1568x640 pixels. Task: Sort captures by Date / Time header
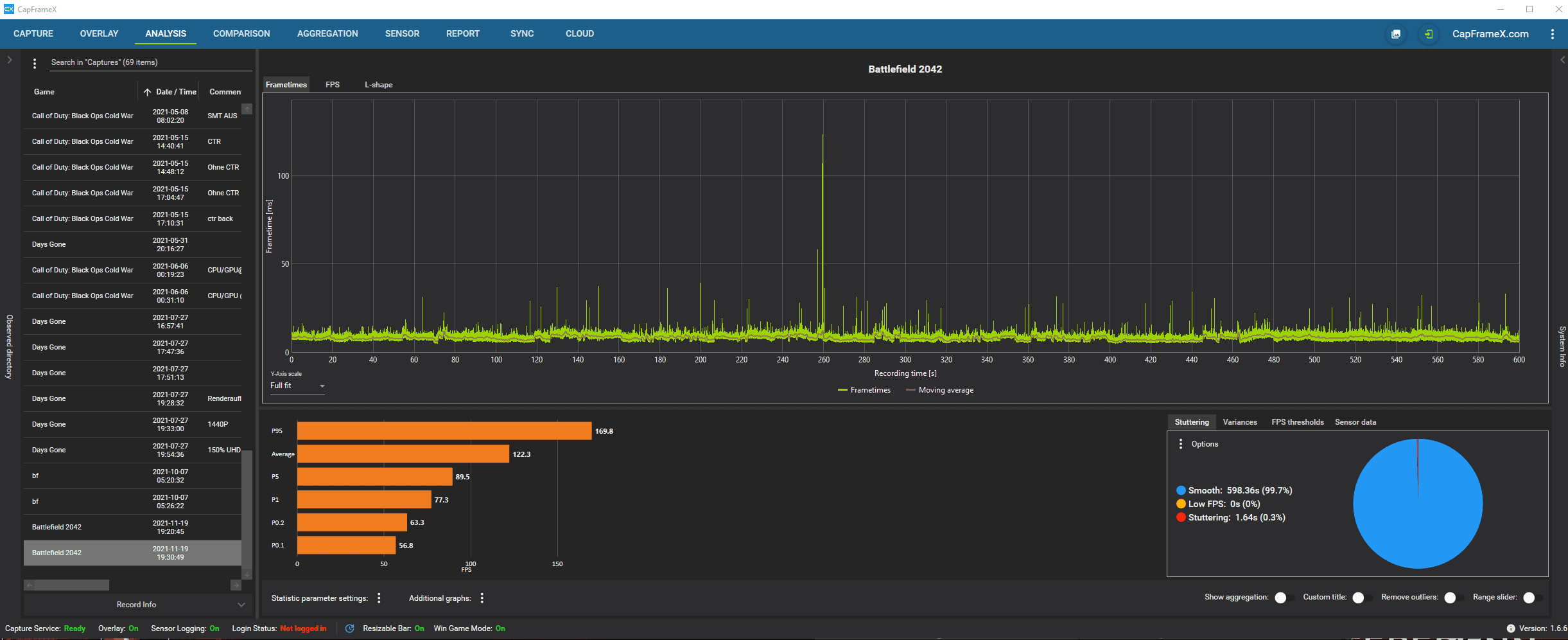point(176,92)
